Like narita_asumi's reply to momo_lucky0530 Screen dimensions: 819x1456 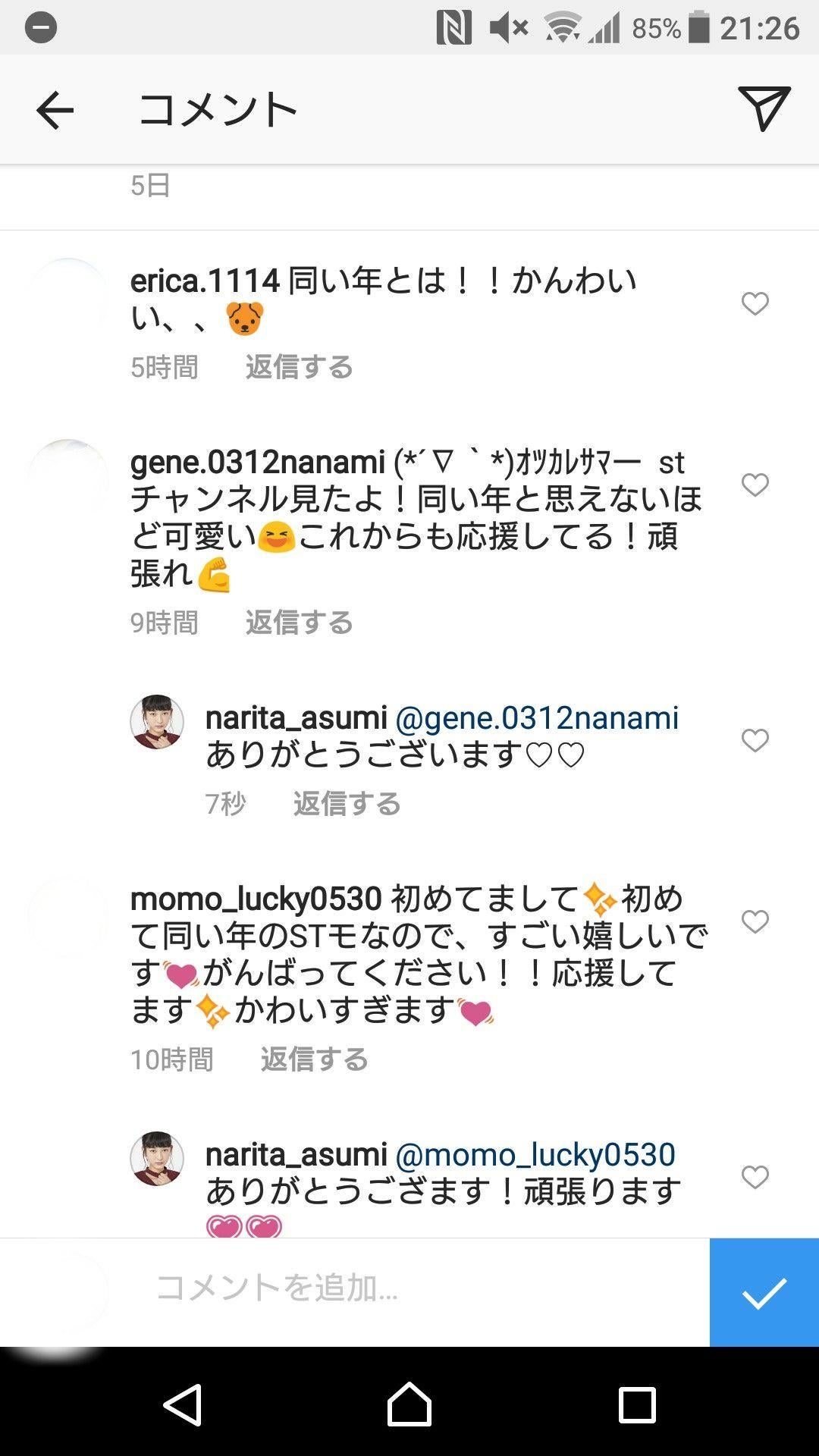point(755,1177)
